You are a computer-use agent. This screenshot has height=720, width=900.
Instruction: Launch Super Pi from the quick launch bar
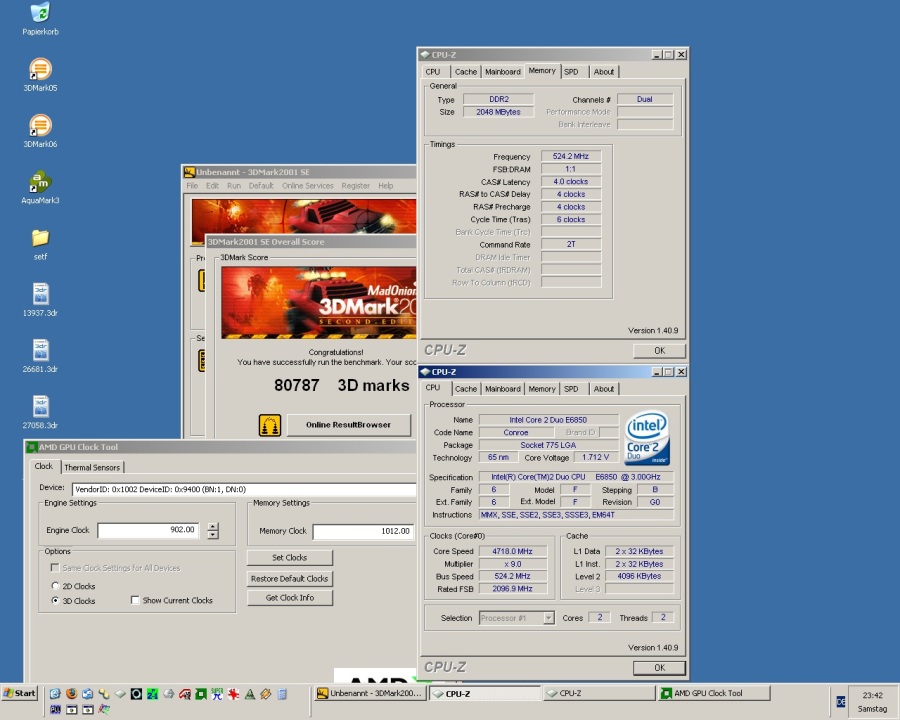[x=217, y=694]
